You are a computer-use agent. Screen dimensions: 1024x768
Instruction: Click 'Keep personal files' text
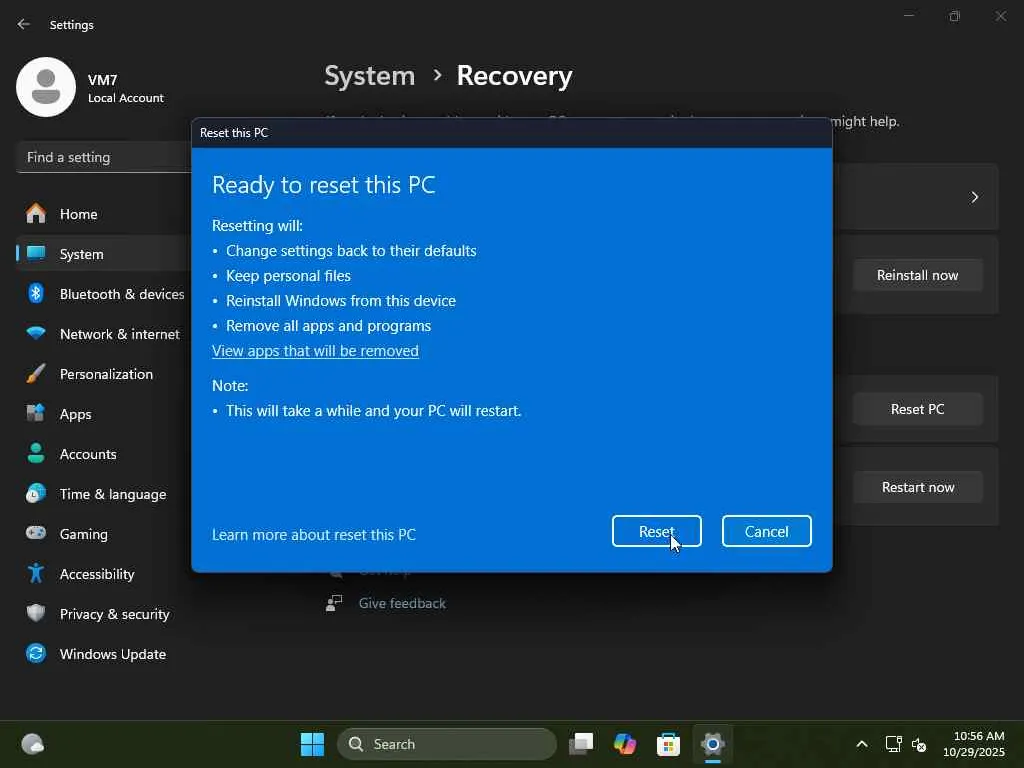click(x=288, y=276)
